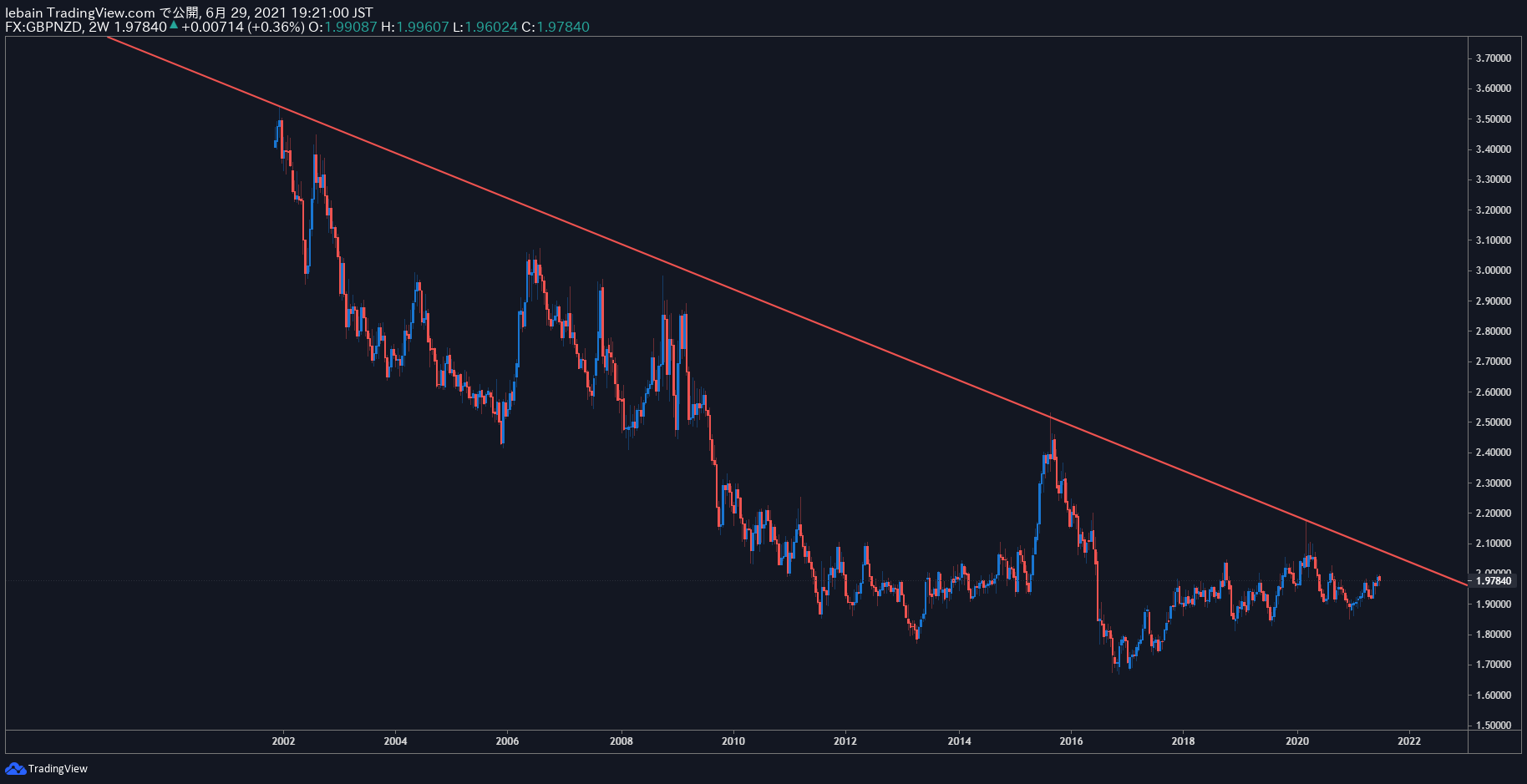
Task: Click the 2W interval text in header
Action: (99, 27)
